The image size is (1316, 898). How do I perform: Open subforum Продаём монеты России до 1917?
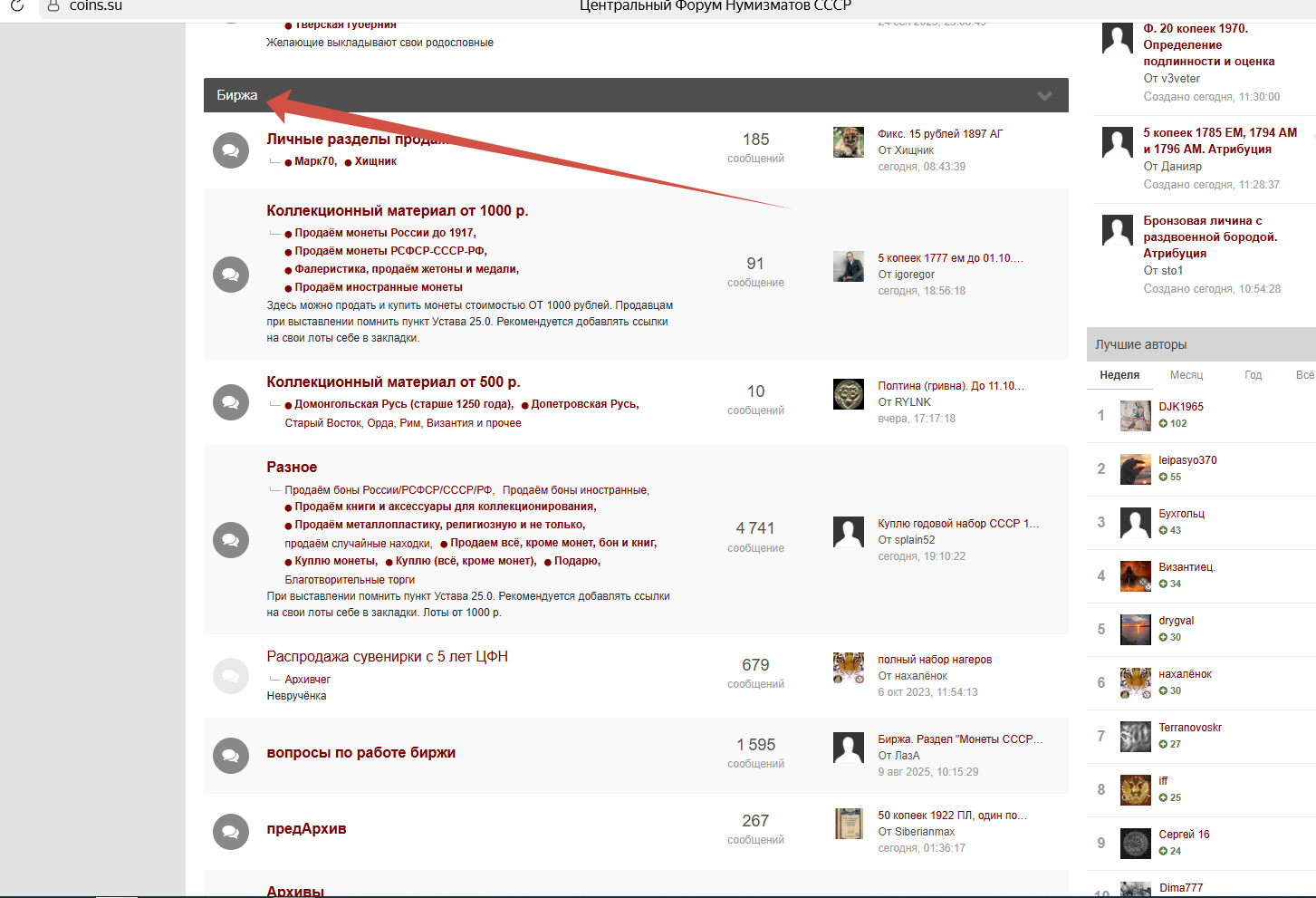tap(384, 233)
